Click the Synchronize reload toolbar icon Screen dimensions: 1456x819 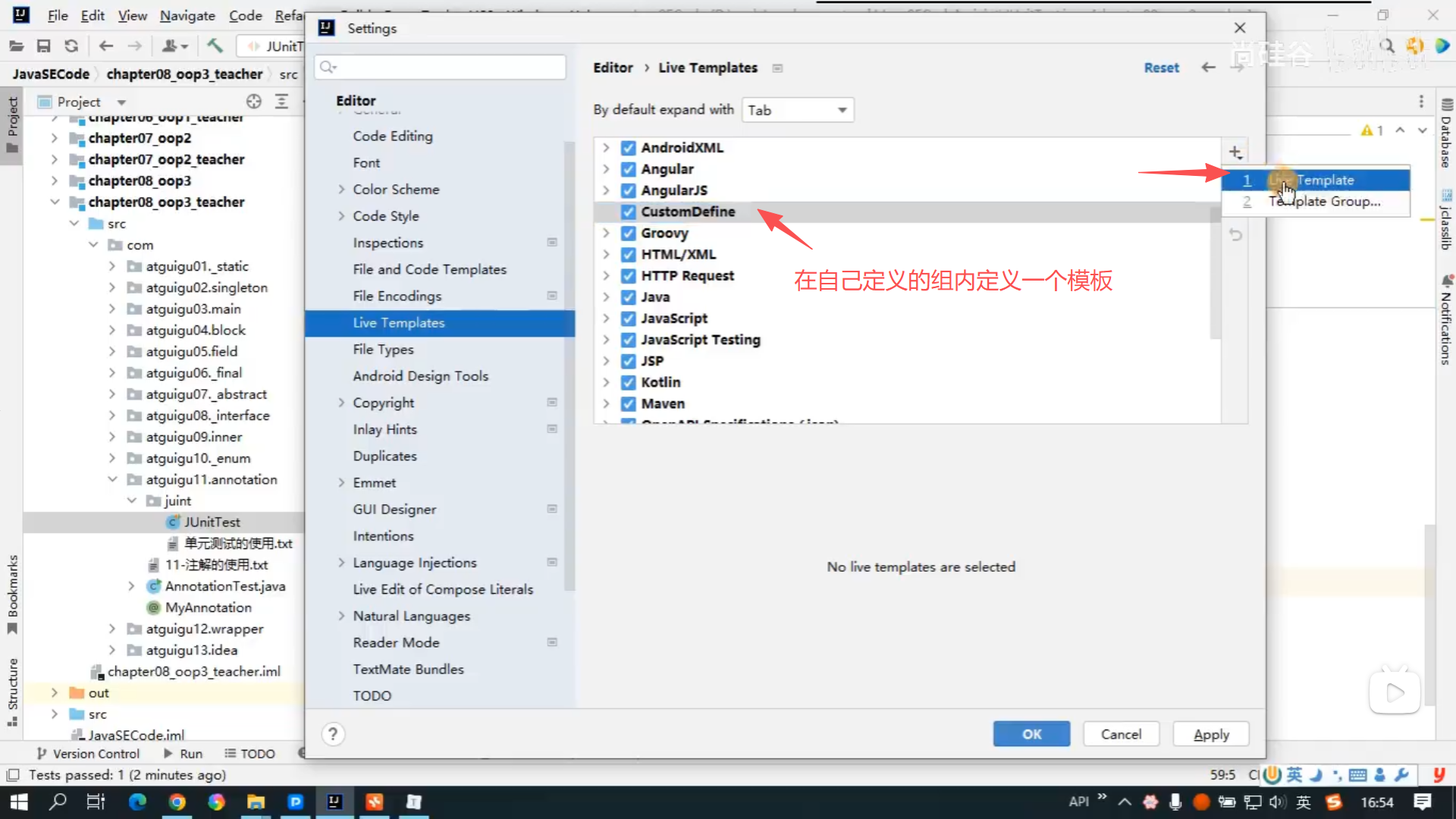click(x=71, y=46)
